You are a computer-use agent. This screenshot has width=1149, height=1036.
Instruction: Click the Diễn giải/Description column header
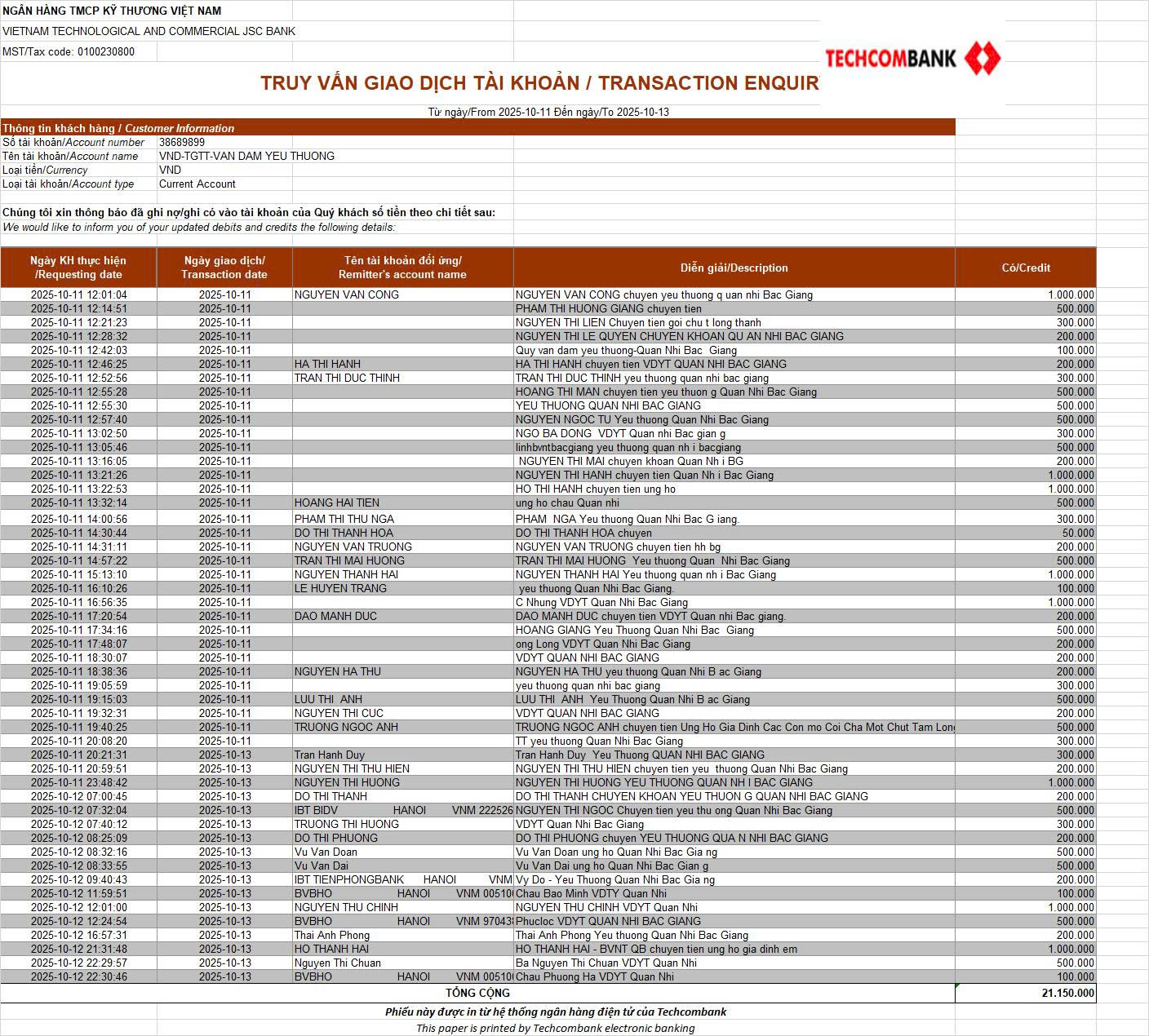point(734,268)
